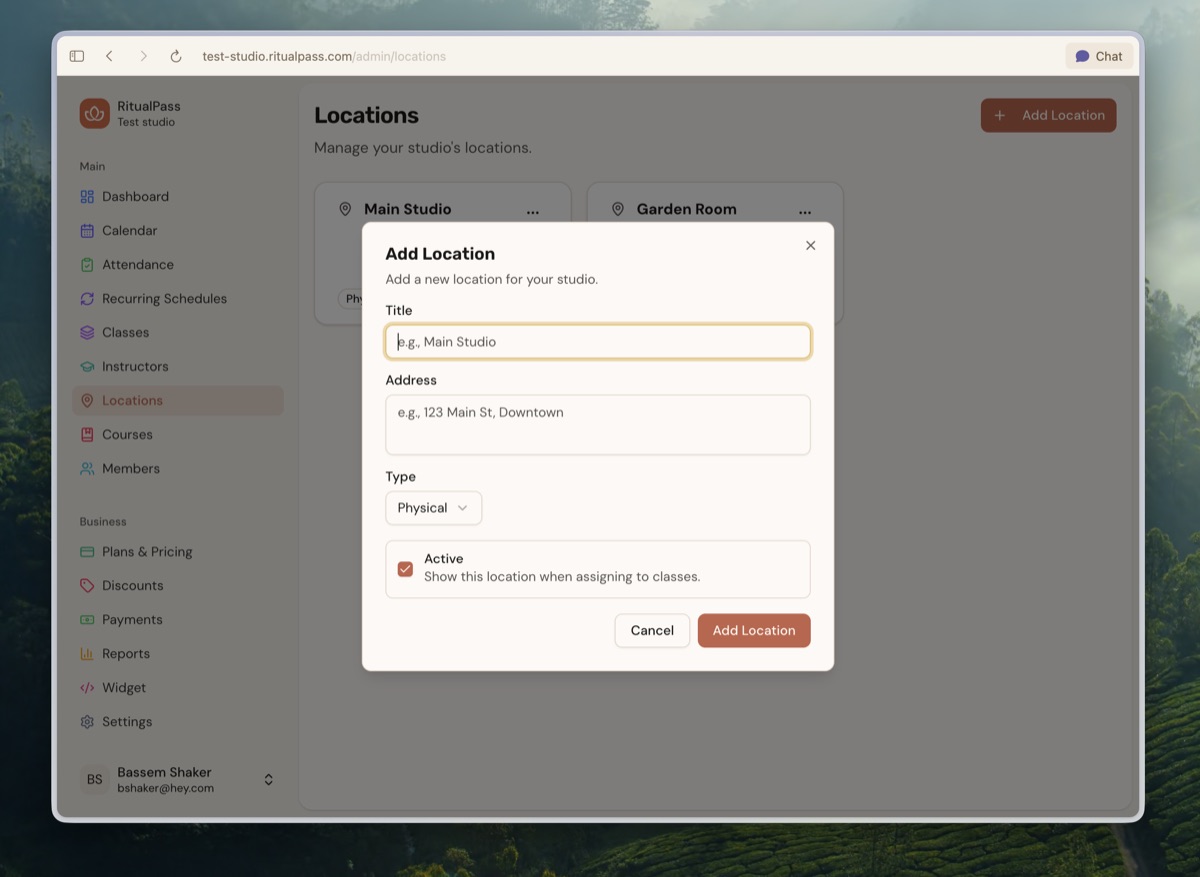Open Widget in the sidebar
Screen dimensions: 1200x877
point(178,688)
